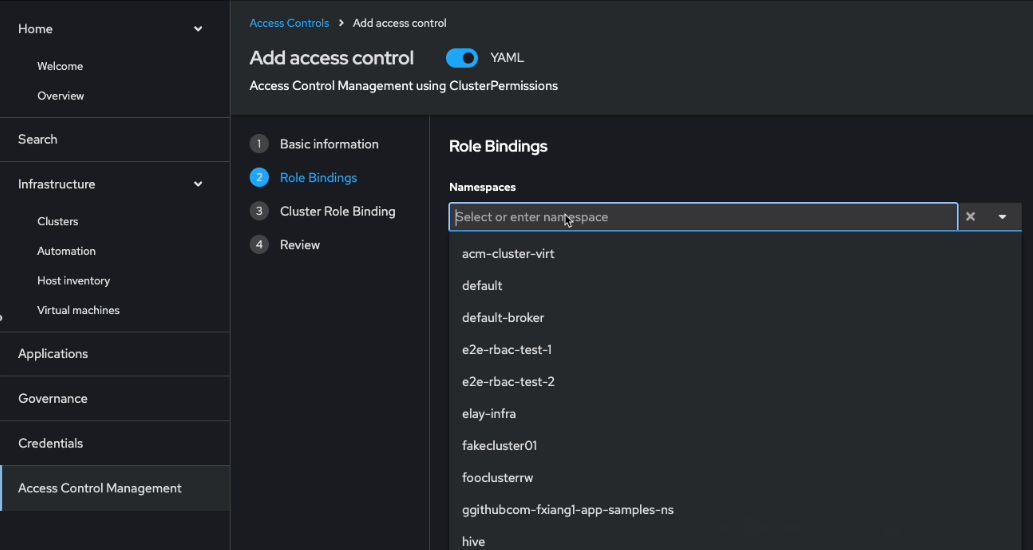Toggle the YAML switch
The image size is (1033, 550).
coord(461,58)
